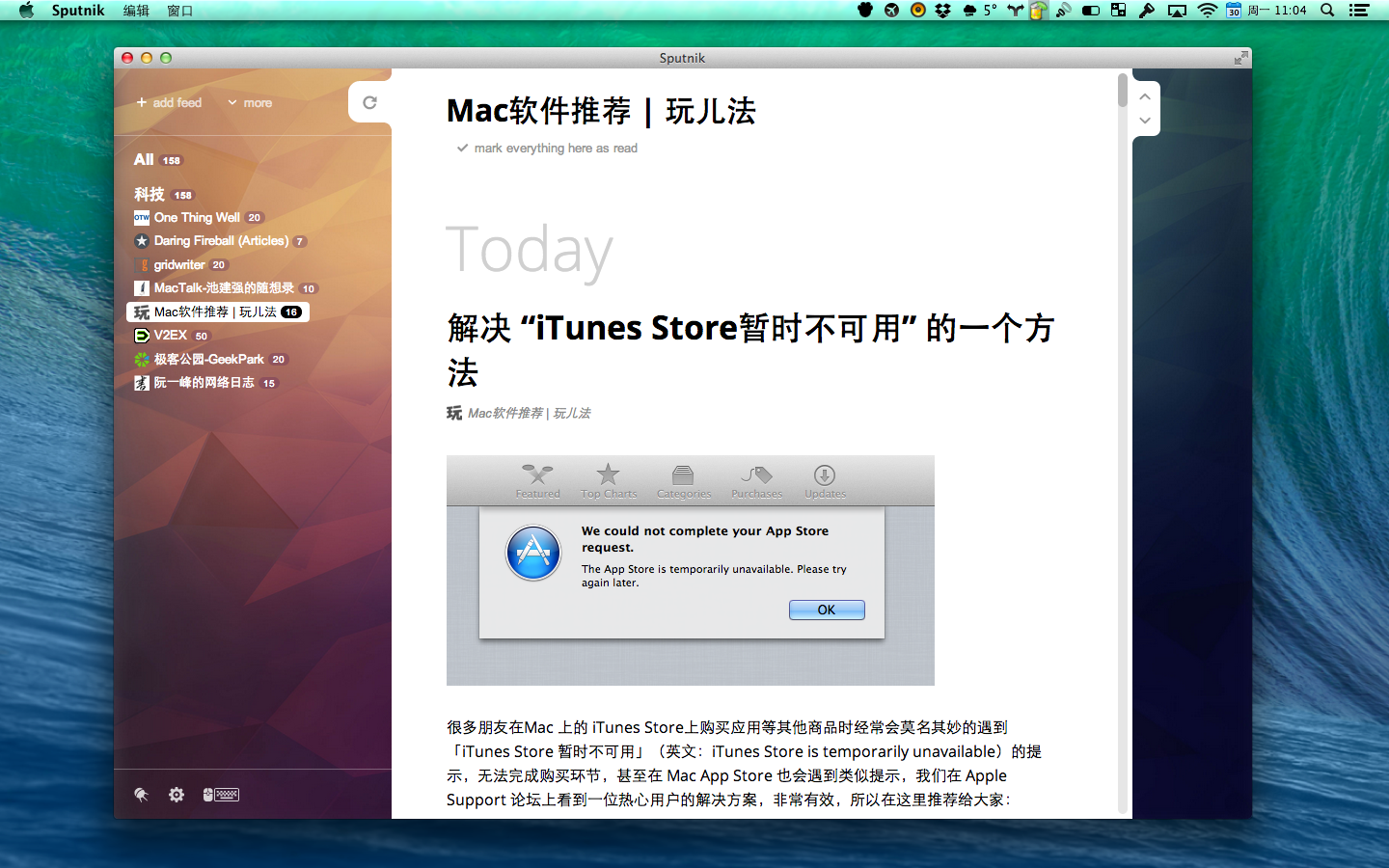This screenshot has width=1389, height=868.
Task: Click the paw print menu bar icon
Action: [x=865, y=11]
